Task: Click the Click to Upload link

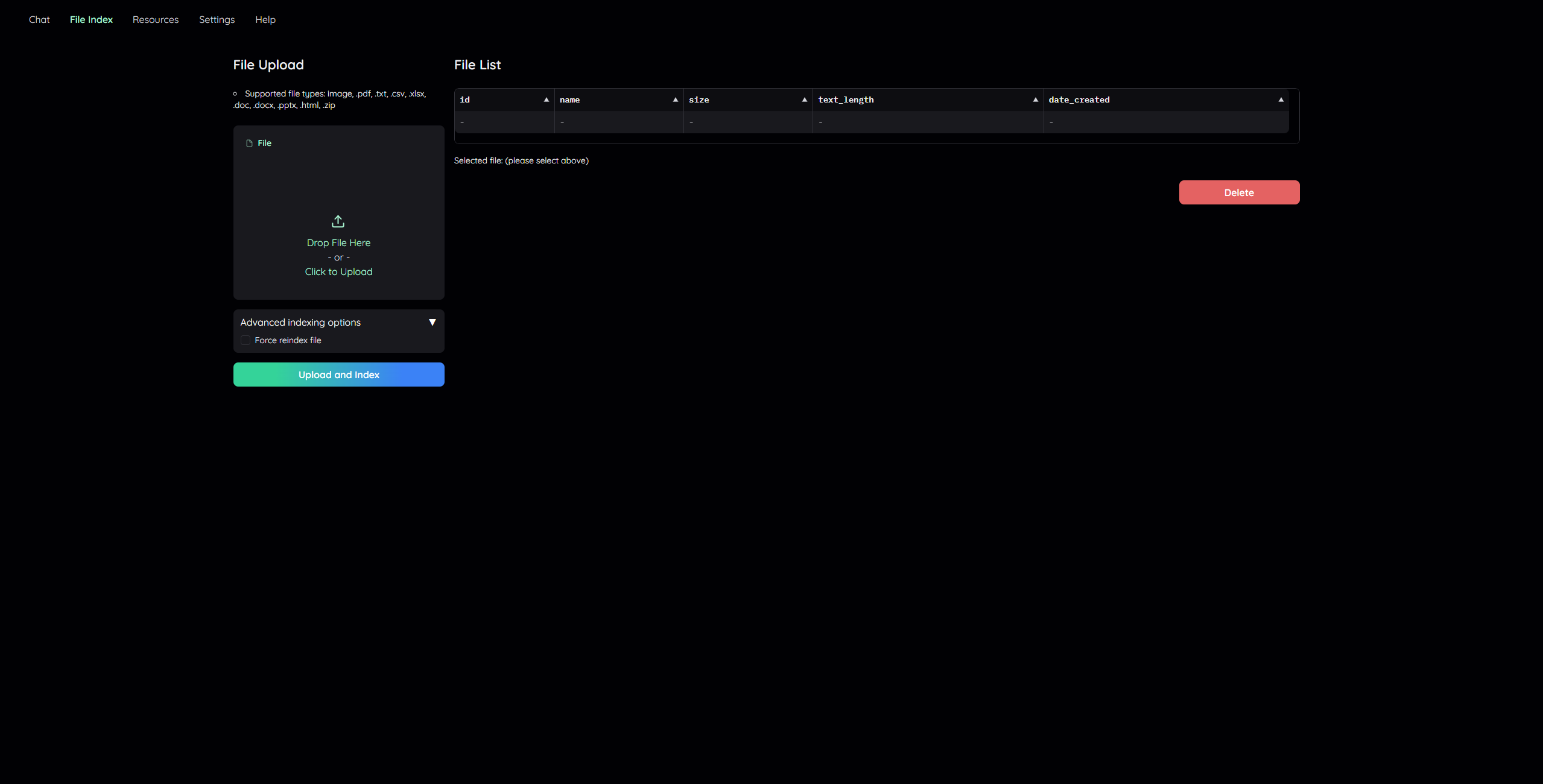Action: coord(338,271)
